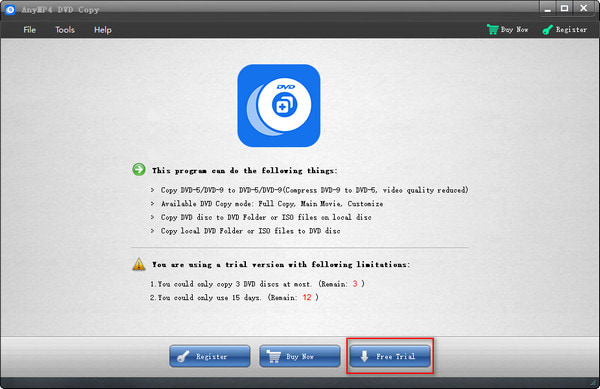Click 'This program can do the following things:' heading
The image size is (600, 389).
pyautogui.click(x=245, y=171)
